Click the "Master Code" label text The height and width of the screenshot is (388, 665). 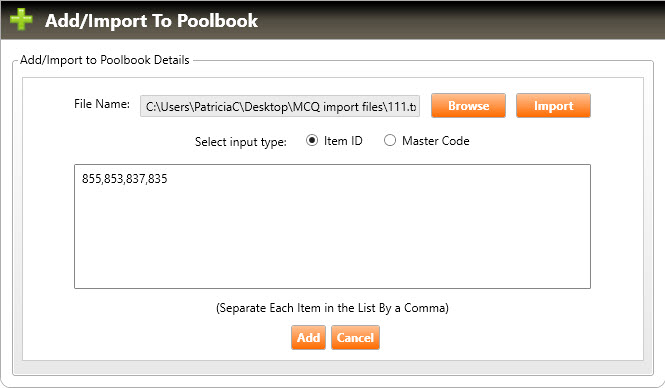tap(436, 141)
